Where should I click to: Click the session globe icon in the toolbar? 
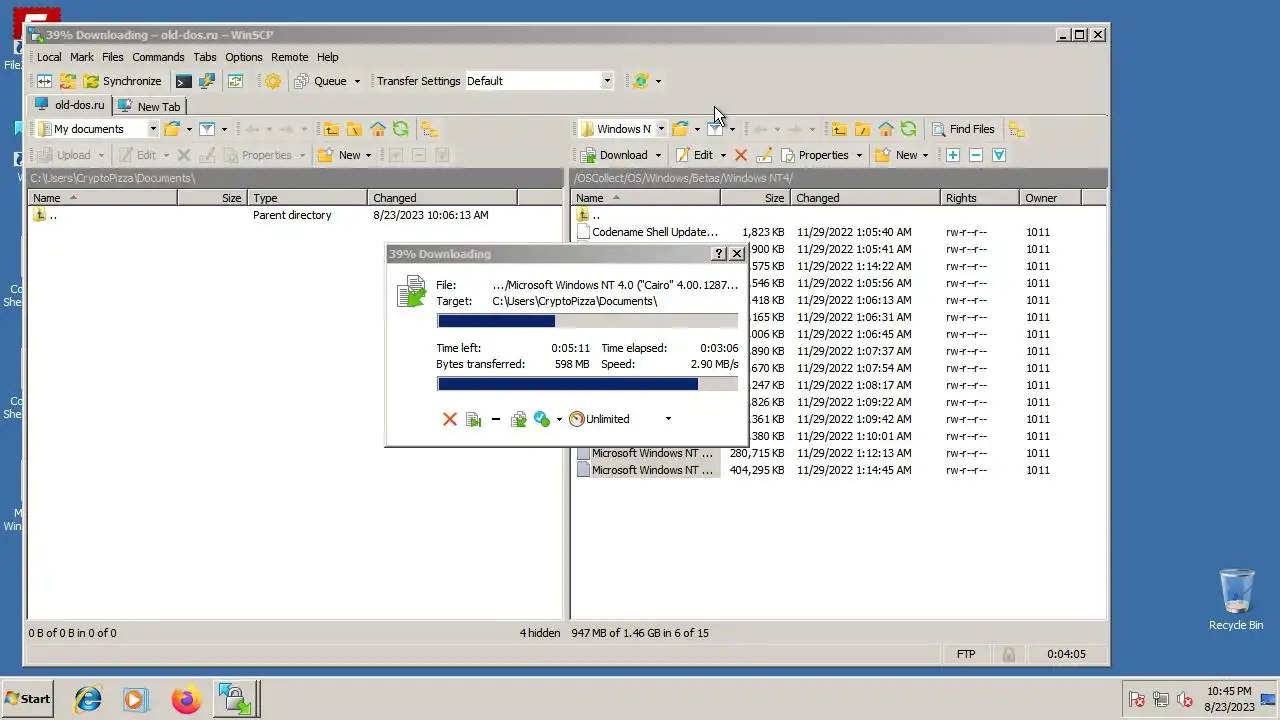point(641,81)
